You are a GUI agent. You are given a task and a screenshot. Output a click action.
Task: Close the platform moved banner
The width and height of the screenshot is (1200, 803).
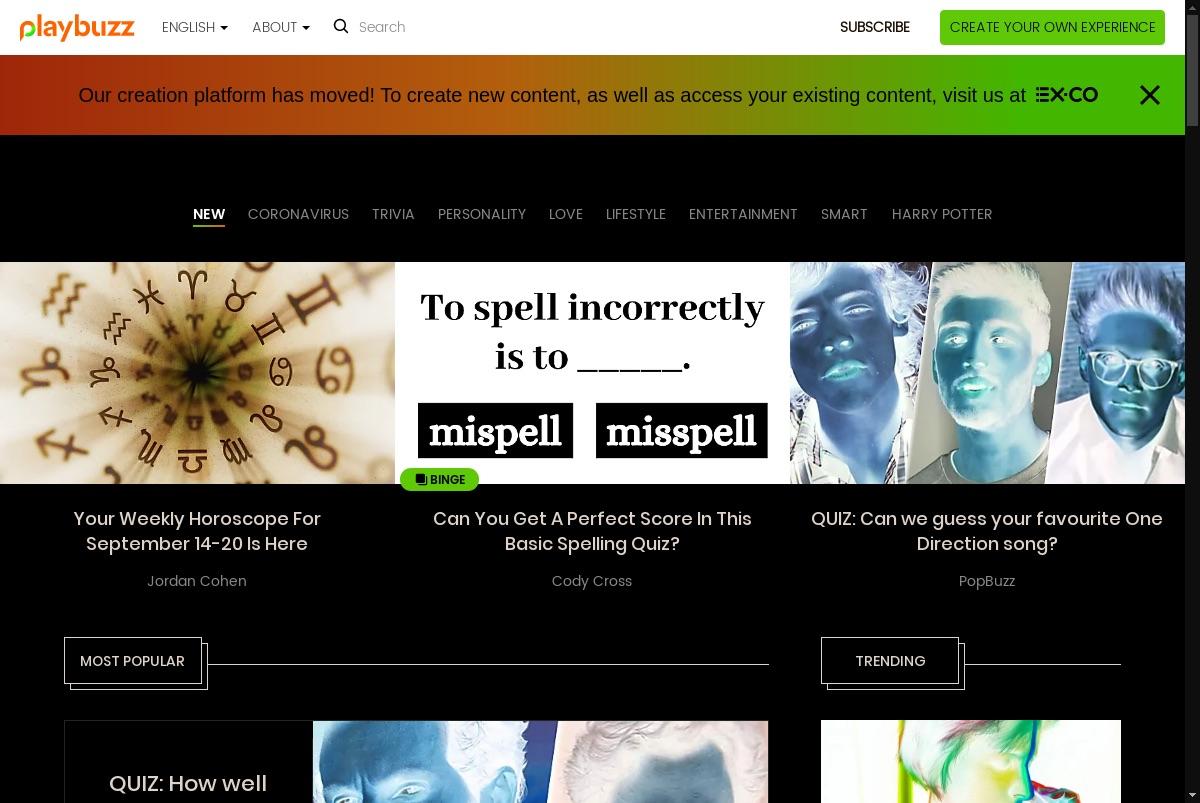[x=1150, y=95]
